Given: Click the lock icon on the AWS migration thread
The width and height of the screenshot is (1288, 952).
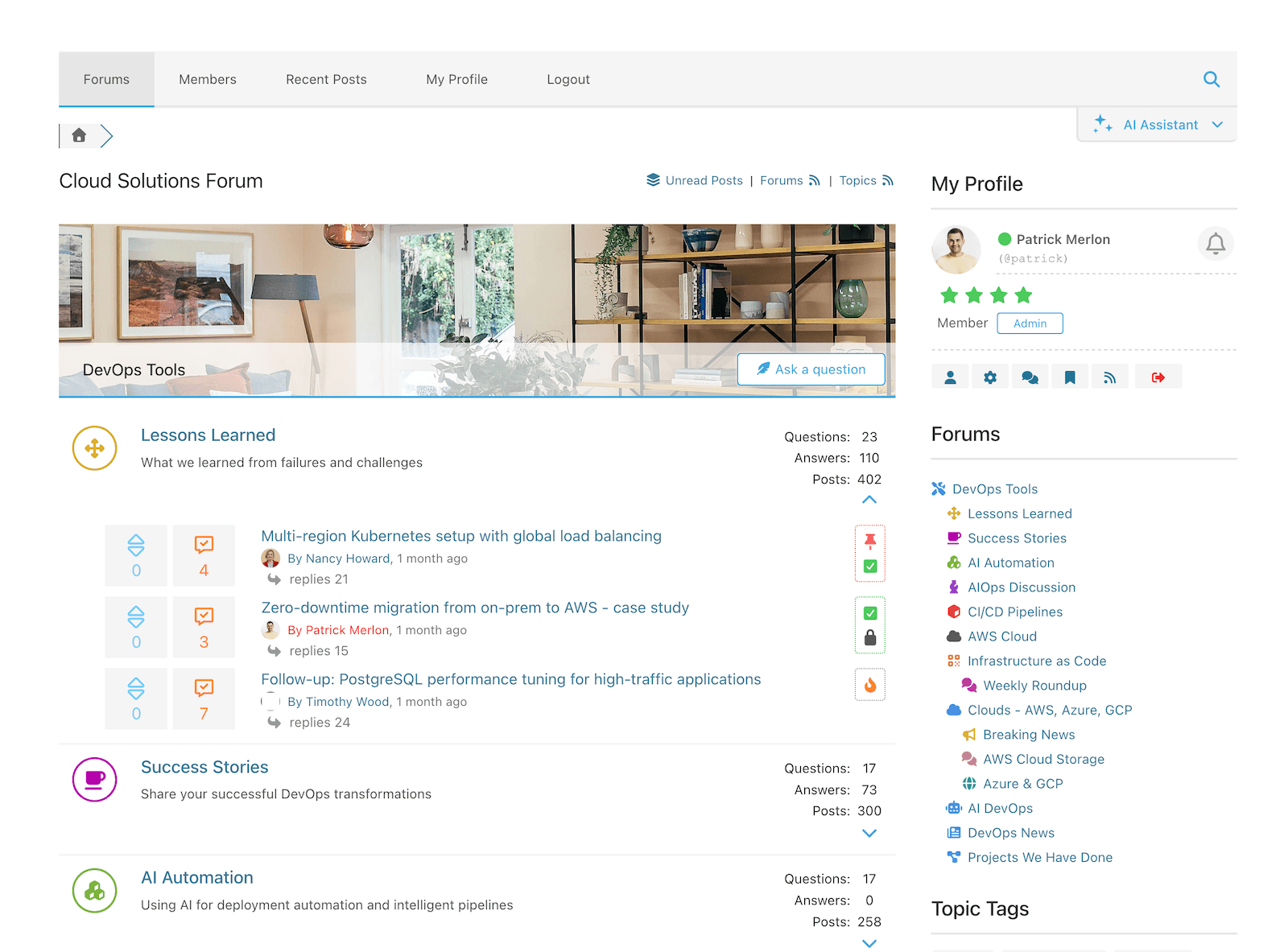Looking at the screenshot, I should (x=869, y=638).
